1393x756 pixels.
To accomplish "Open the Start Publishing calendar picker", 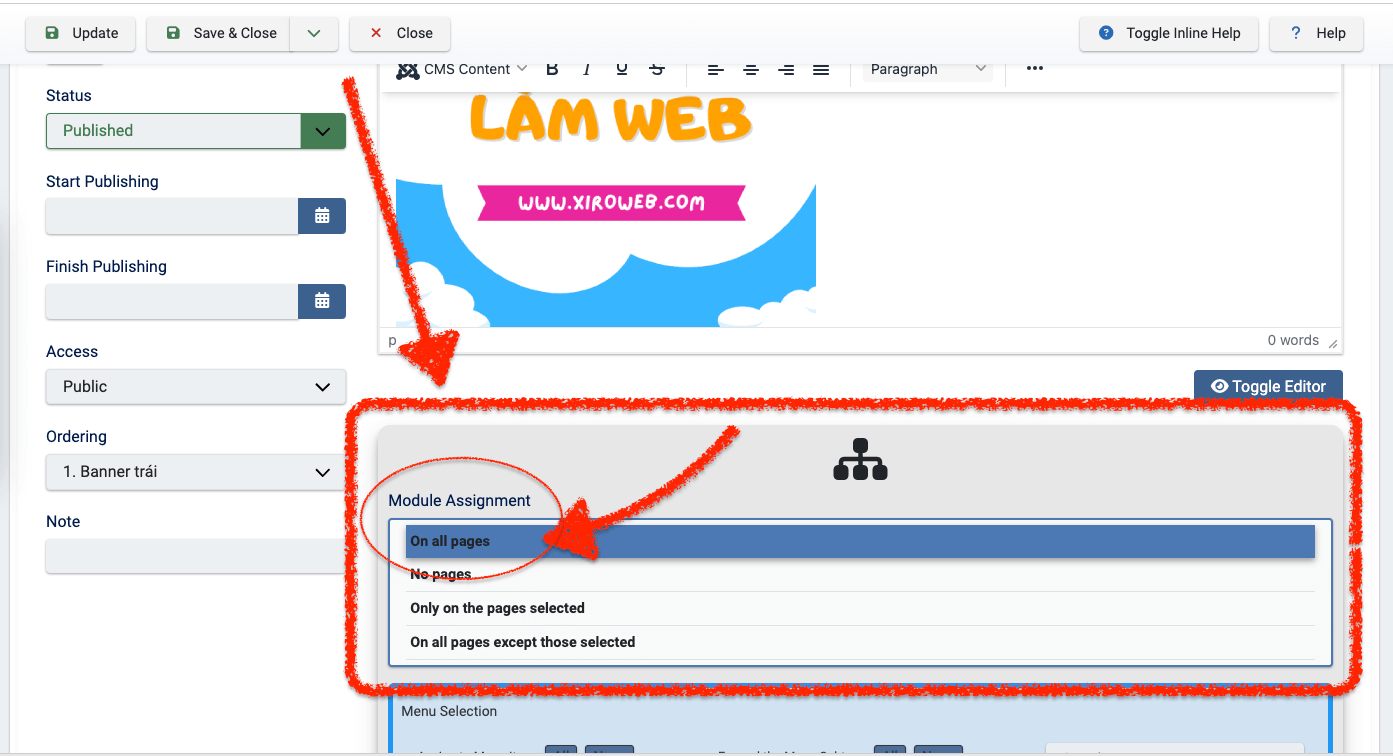I will 322,216.
